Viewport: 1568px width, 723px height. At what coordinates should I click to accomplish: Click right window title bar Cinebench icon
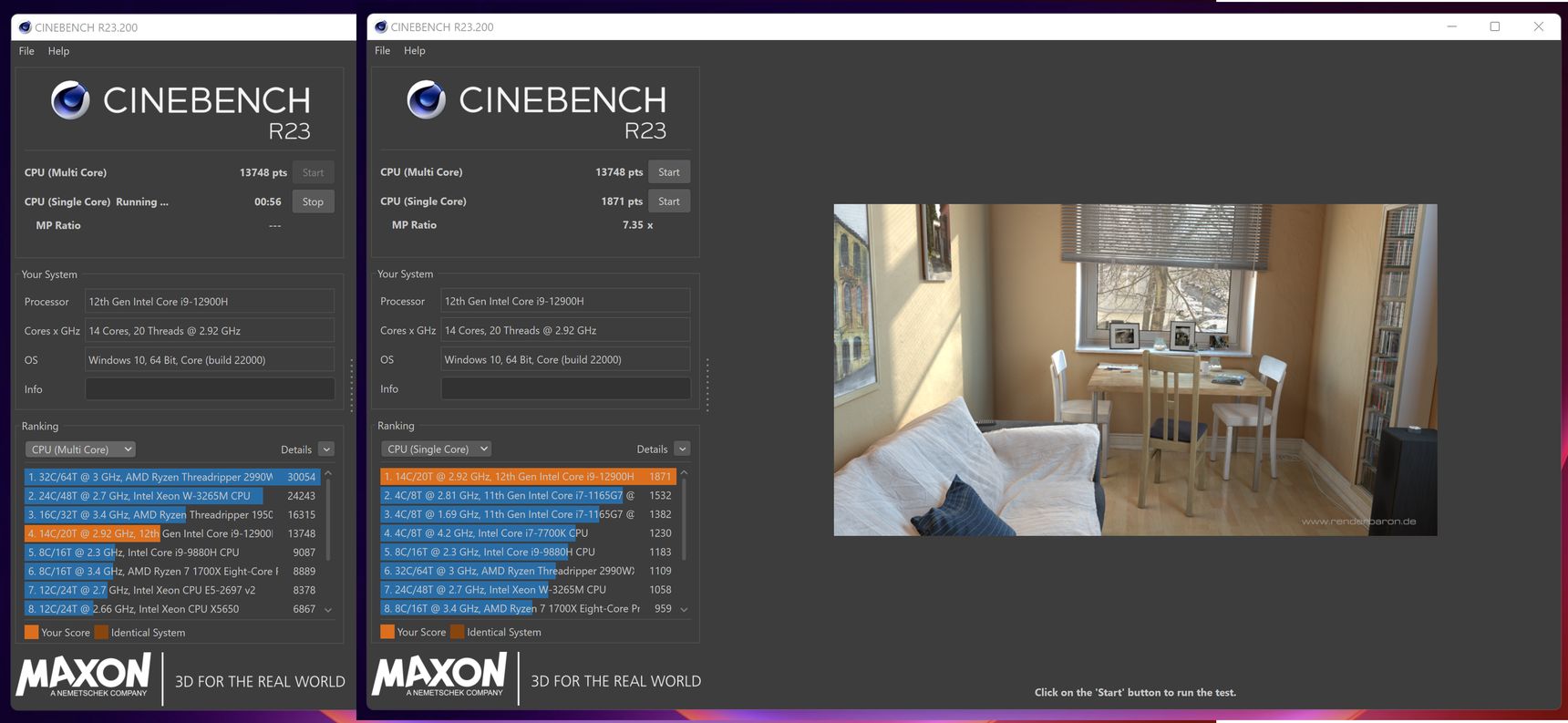click(x=381, y=26)
